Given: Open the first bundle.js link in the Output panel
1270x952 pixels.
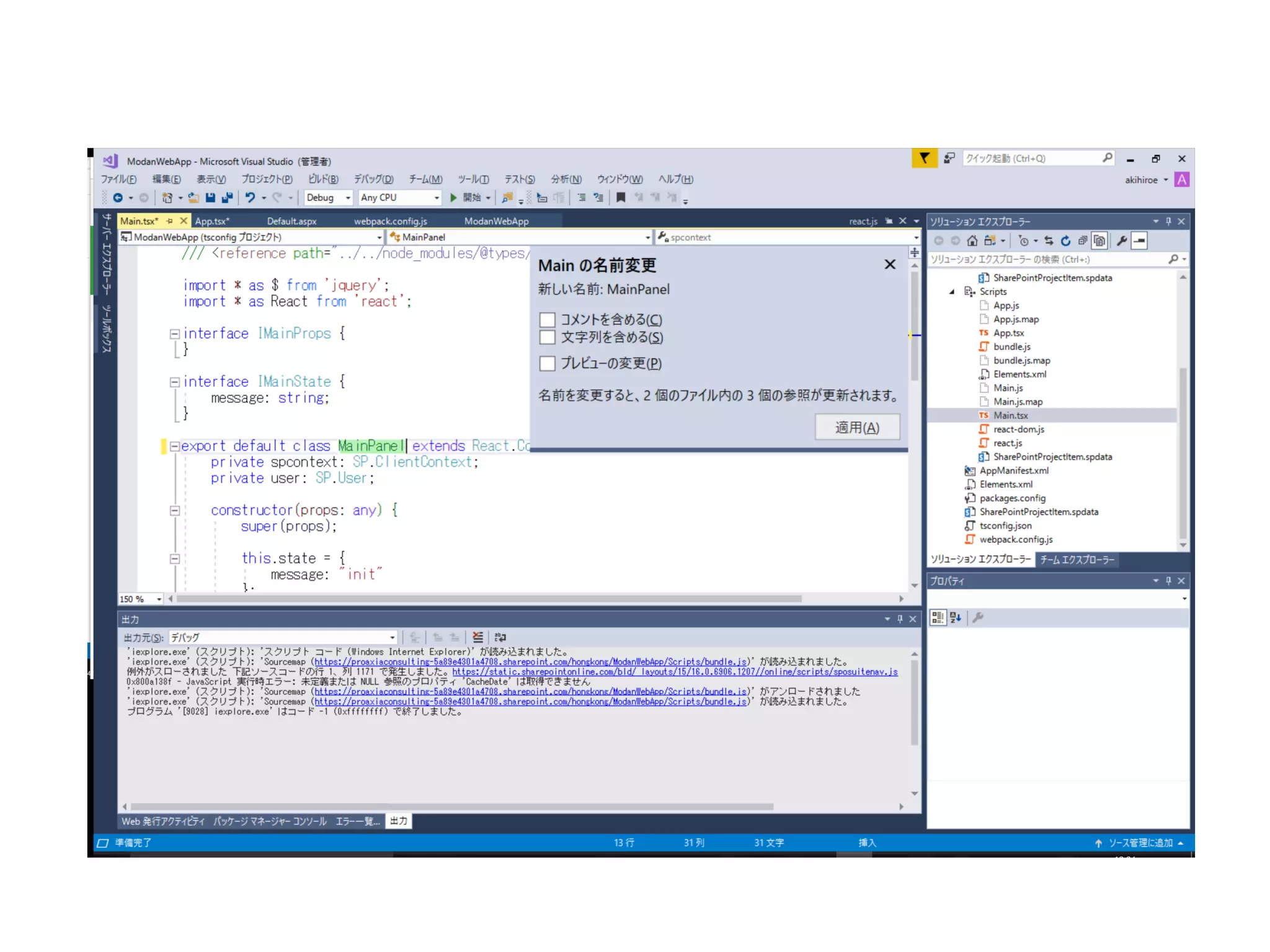Looking at the screenshot, I should point(530,662).
